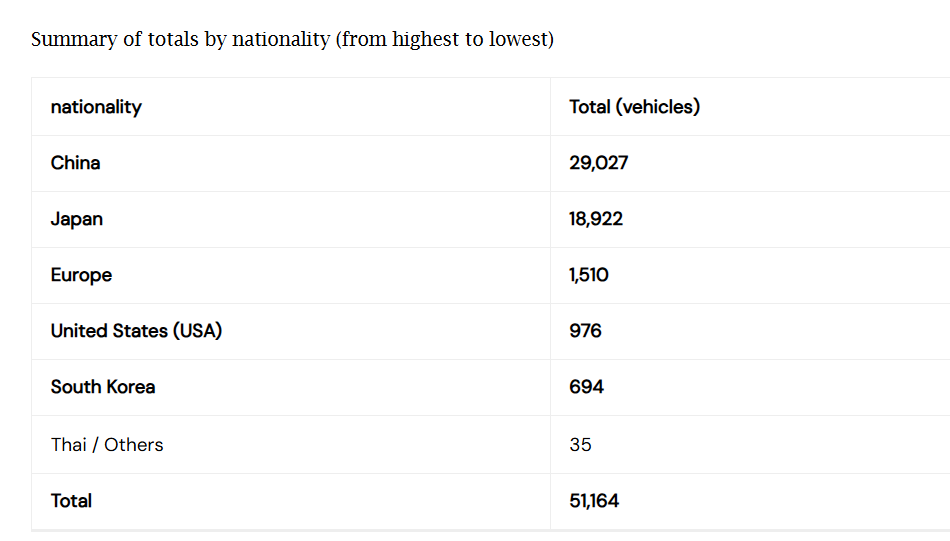Click the grand total value 51,164
Screen dimensions: 950x541
coord(594,501)
